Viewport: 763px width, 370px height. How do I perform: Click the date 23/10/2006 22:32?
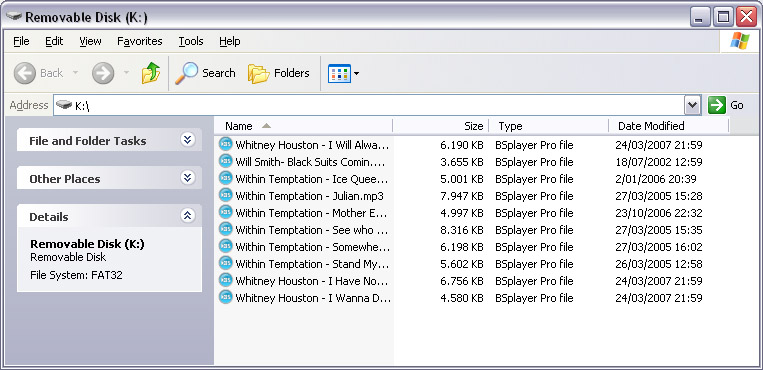click(x=658, y=213)
